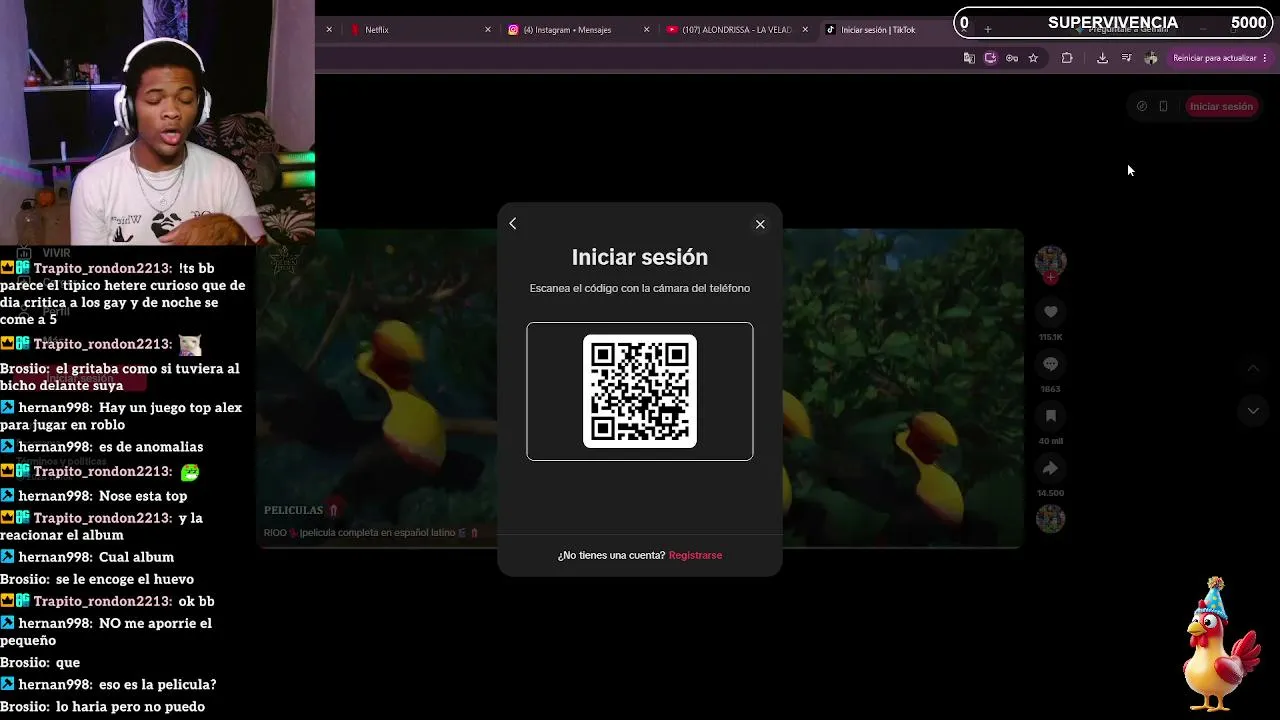Share the video using the arrow icon
Screen dimensions: 1280x720
[1050, 468]
